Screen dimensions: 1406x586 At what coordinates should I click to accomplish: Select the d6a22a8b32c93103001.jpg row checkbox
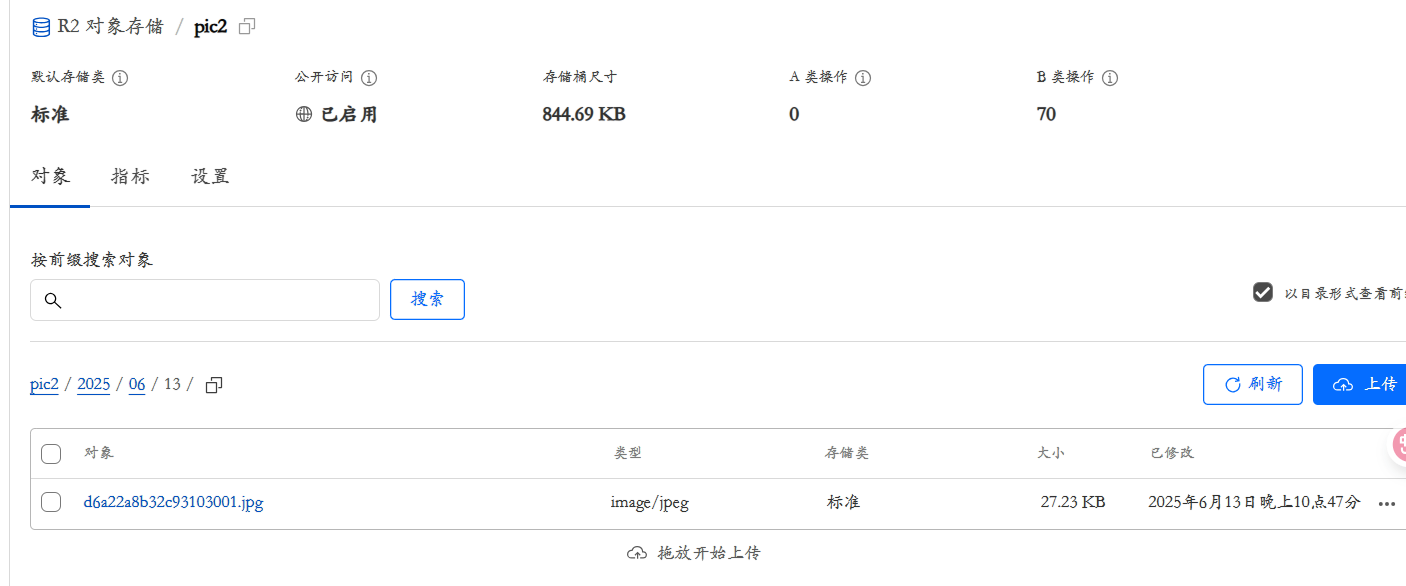pyautogui.click(x=51, y=502)
